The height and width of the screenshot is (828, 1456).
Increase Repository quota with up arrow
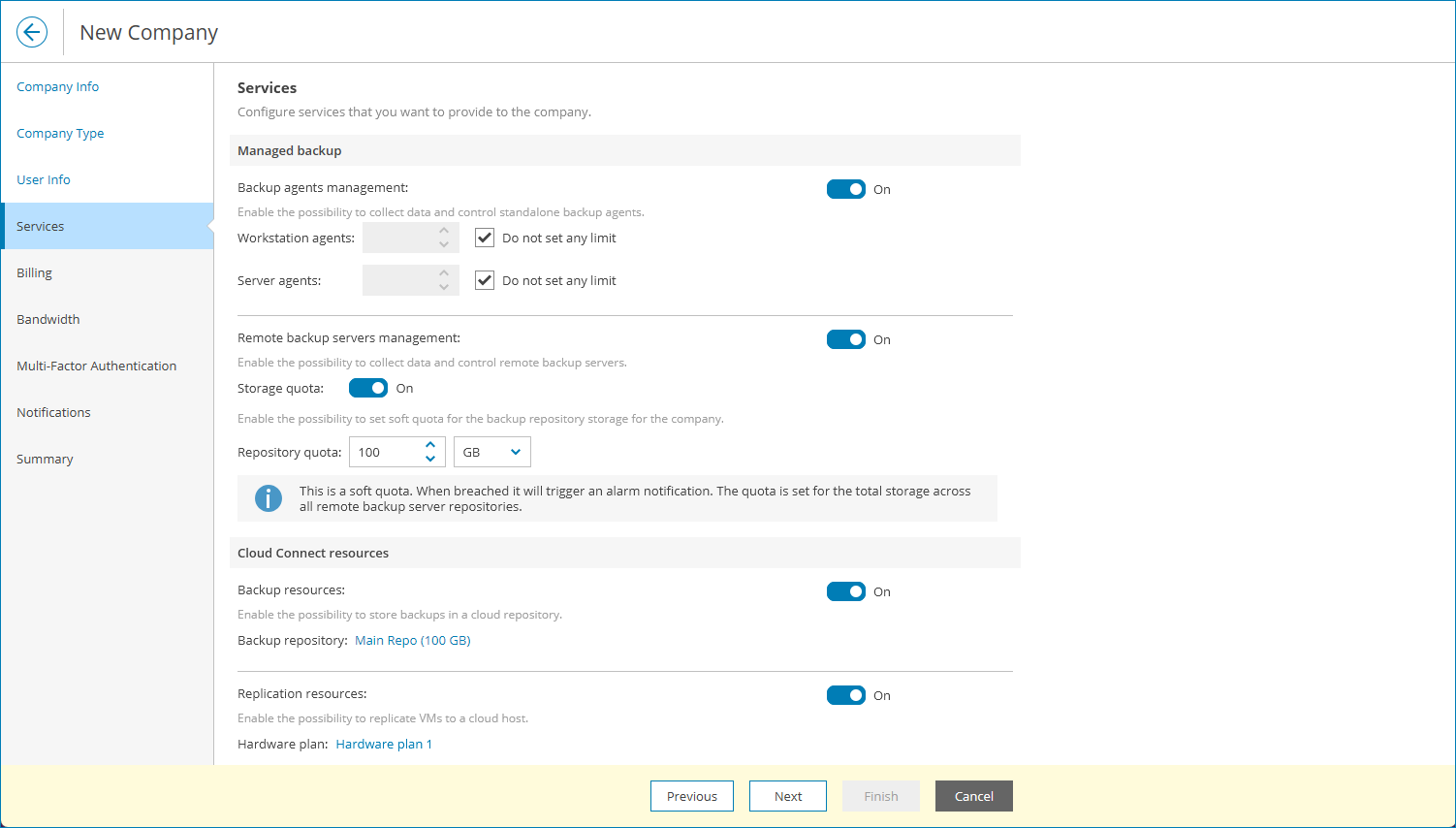[x=430, y=445]
